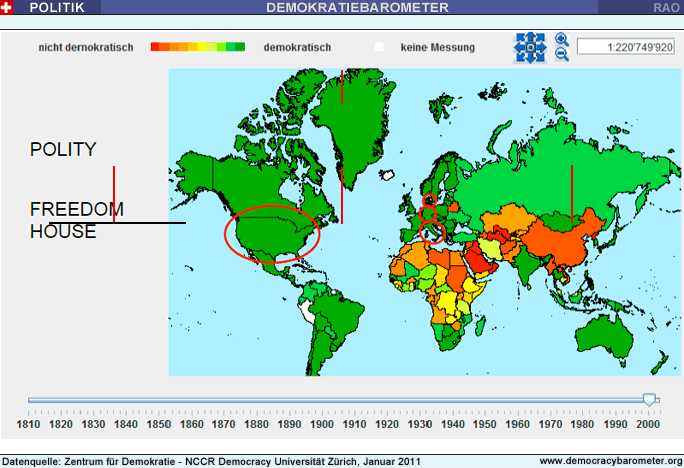Screen dimensions: 684x468
Task: Click the full map extent arrows icon
Action: 529,47
